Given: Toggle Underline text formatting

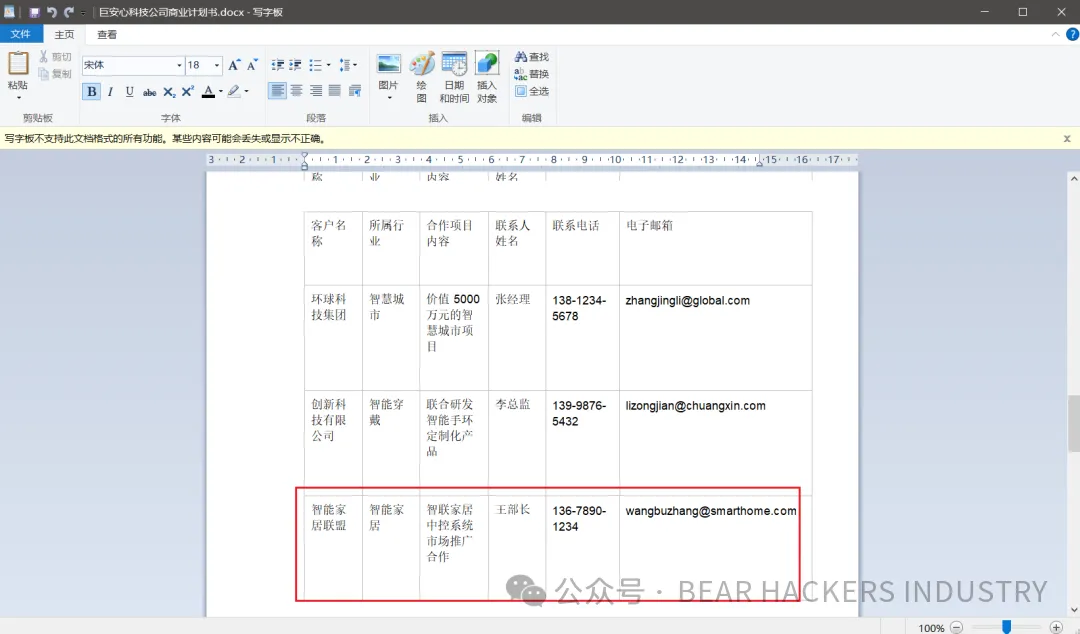Looking at the screenshot, I should pos(129,92).
